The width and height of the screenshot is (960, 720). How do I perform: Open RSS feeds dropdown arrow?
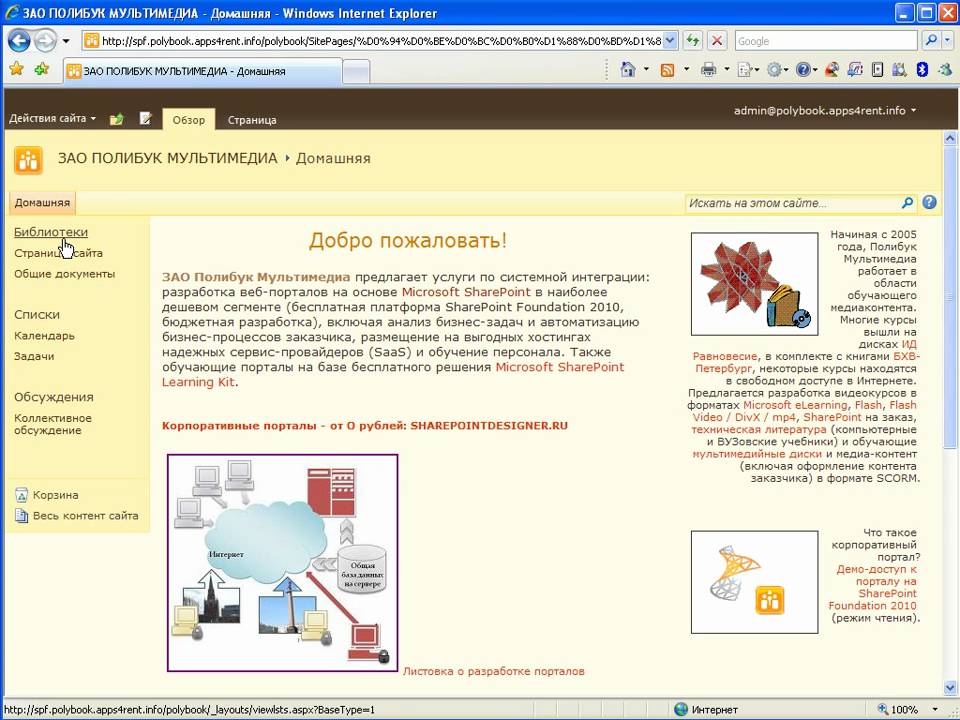tap(686, 69)
